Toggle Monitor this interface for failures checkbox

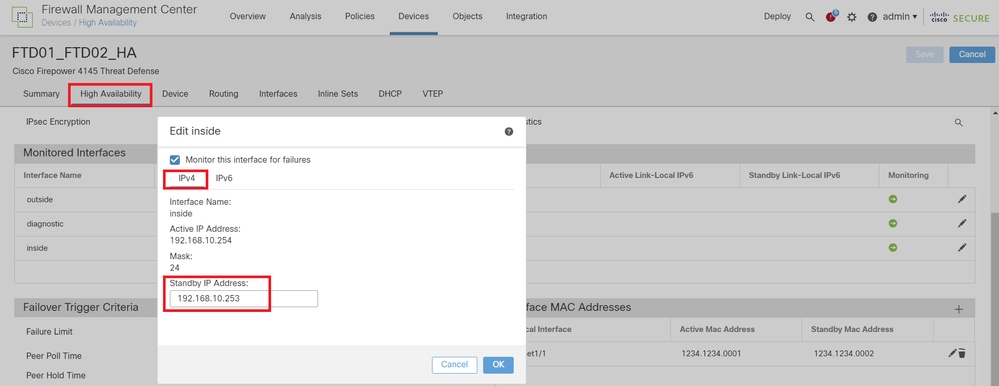pos(175,160)
